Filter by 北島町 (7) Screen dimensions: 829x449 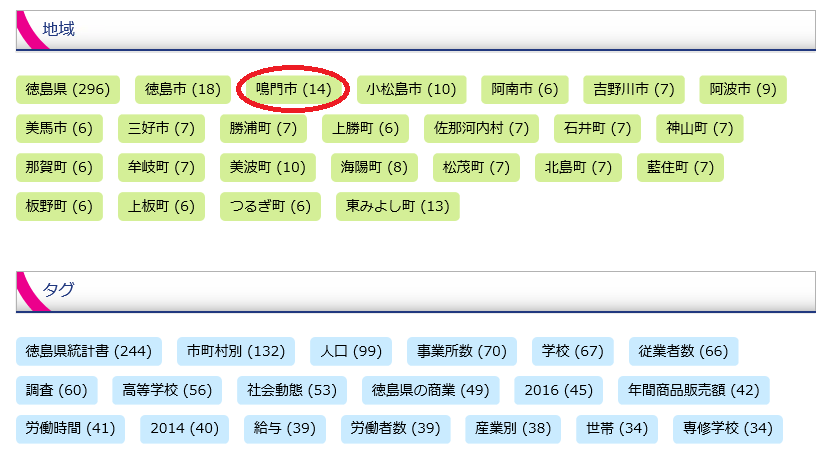tap(578, 168)
